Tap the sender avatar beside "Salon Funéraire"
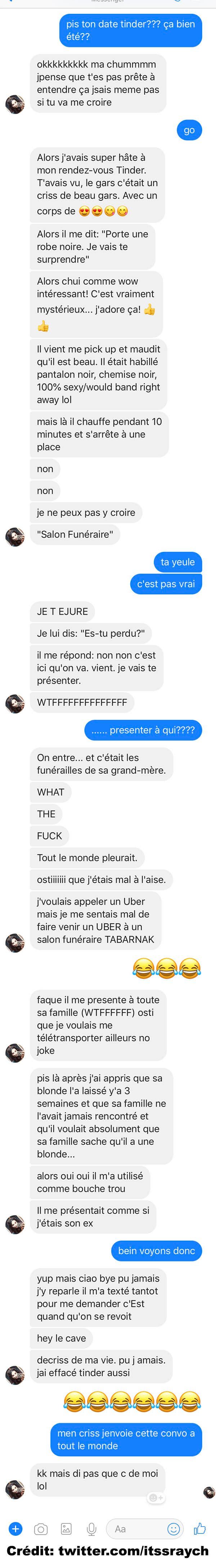This screenshot has height=1568, width=216. pos(15,536)
